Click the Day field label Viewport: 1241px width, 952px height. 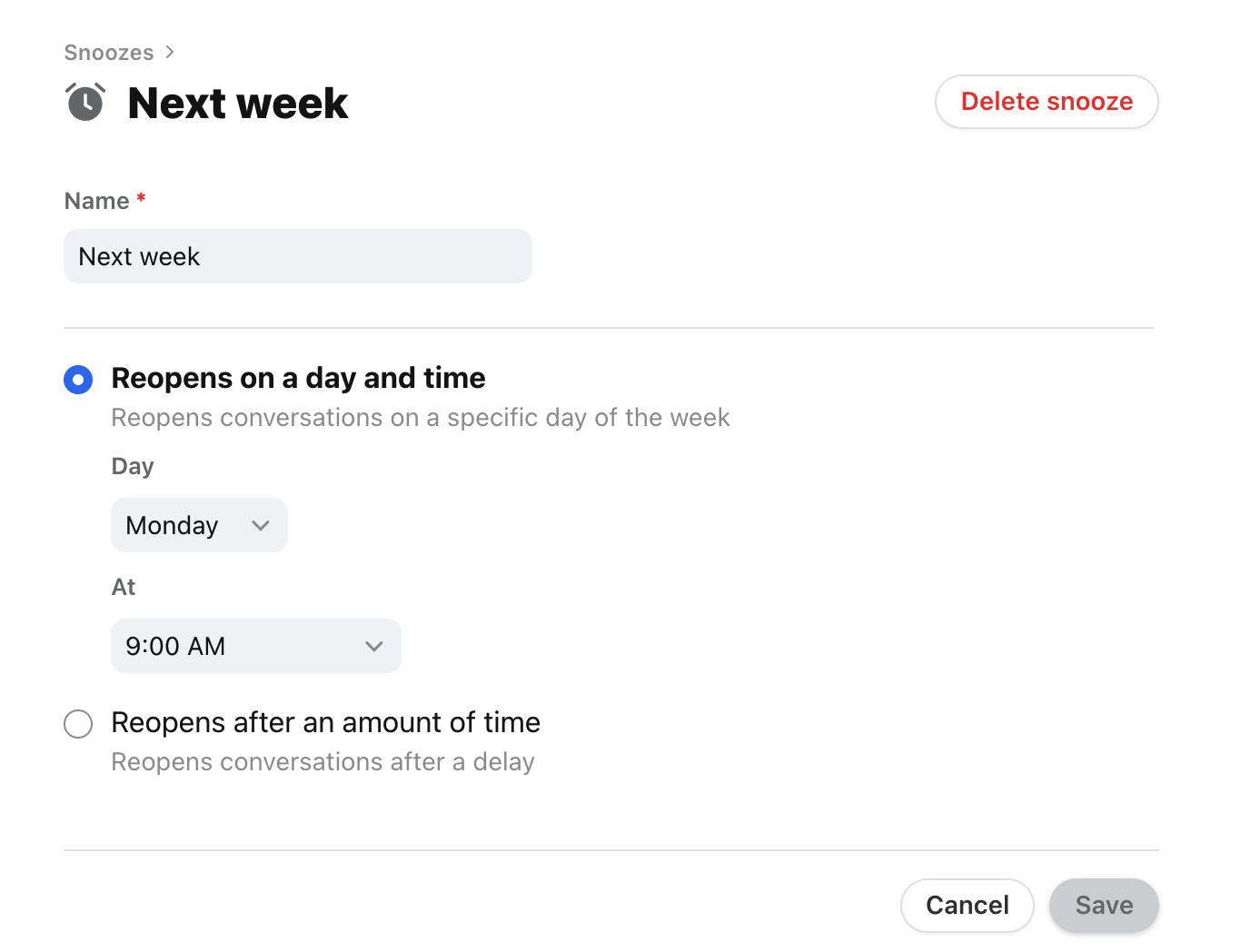click(x=133, y=466)
